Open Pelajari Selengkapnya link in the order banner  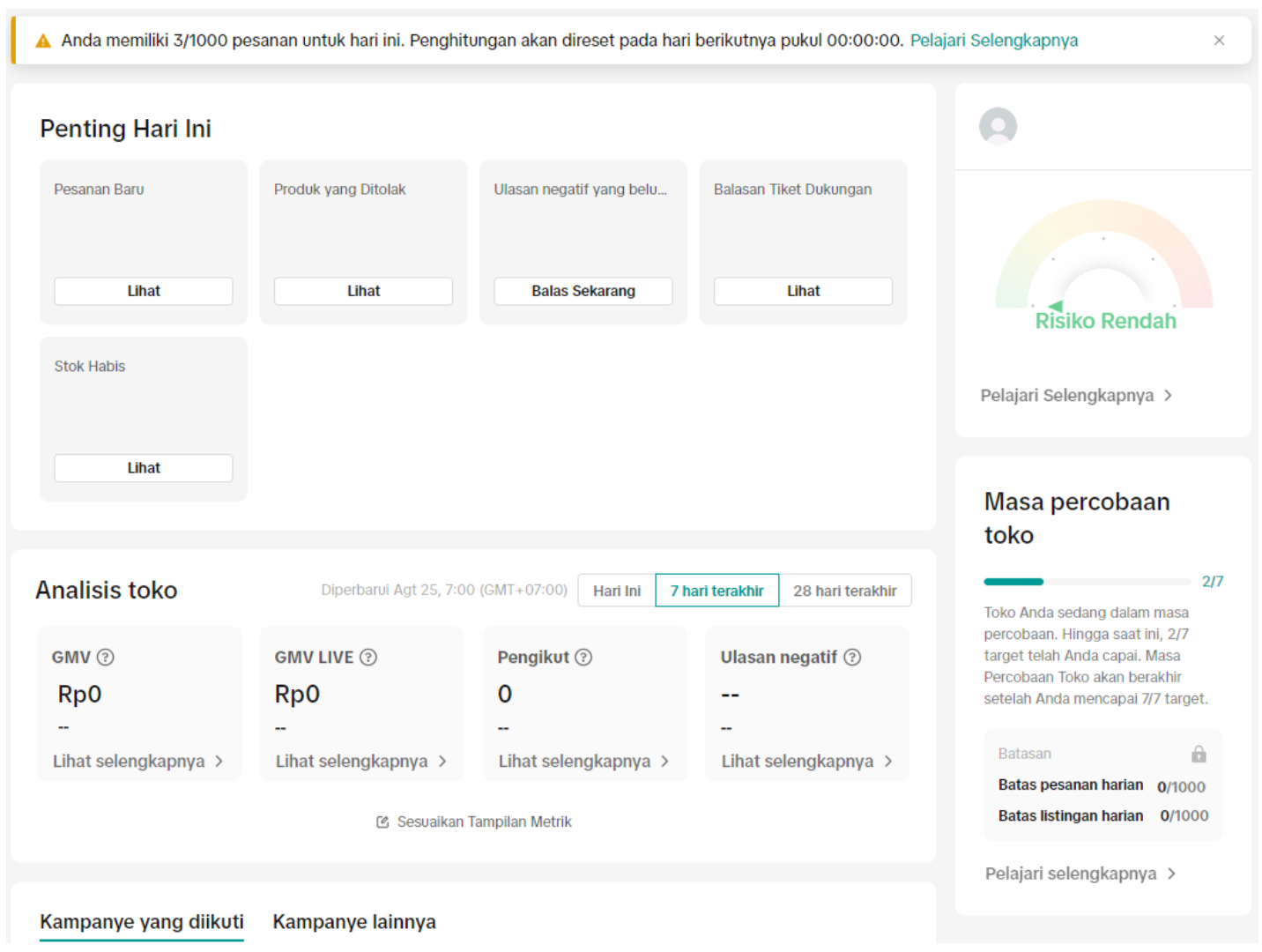coord(994,40)
